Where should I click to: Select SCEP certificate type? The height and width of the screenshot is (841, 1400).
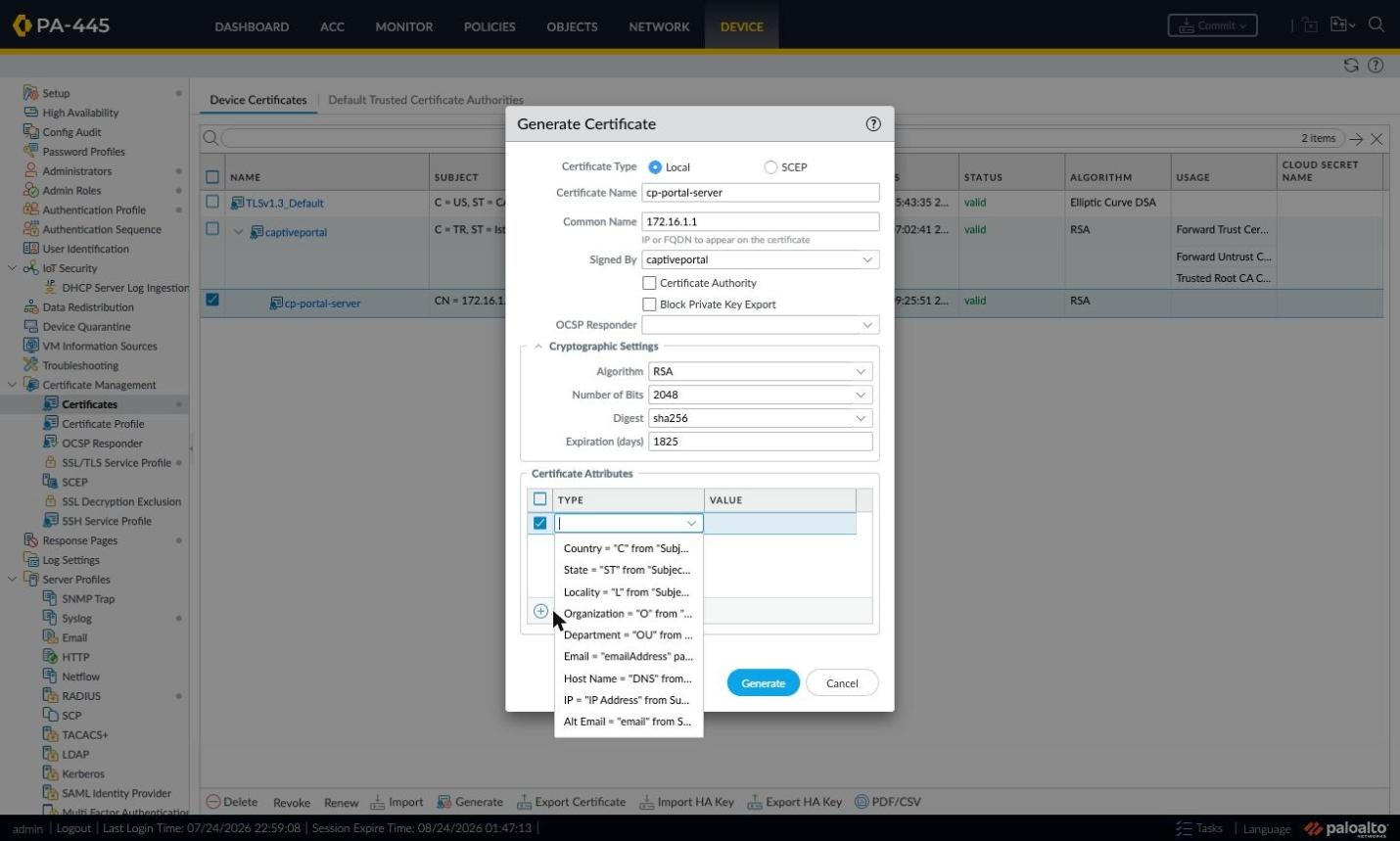[770, 167]
